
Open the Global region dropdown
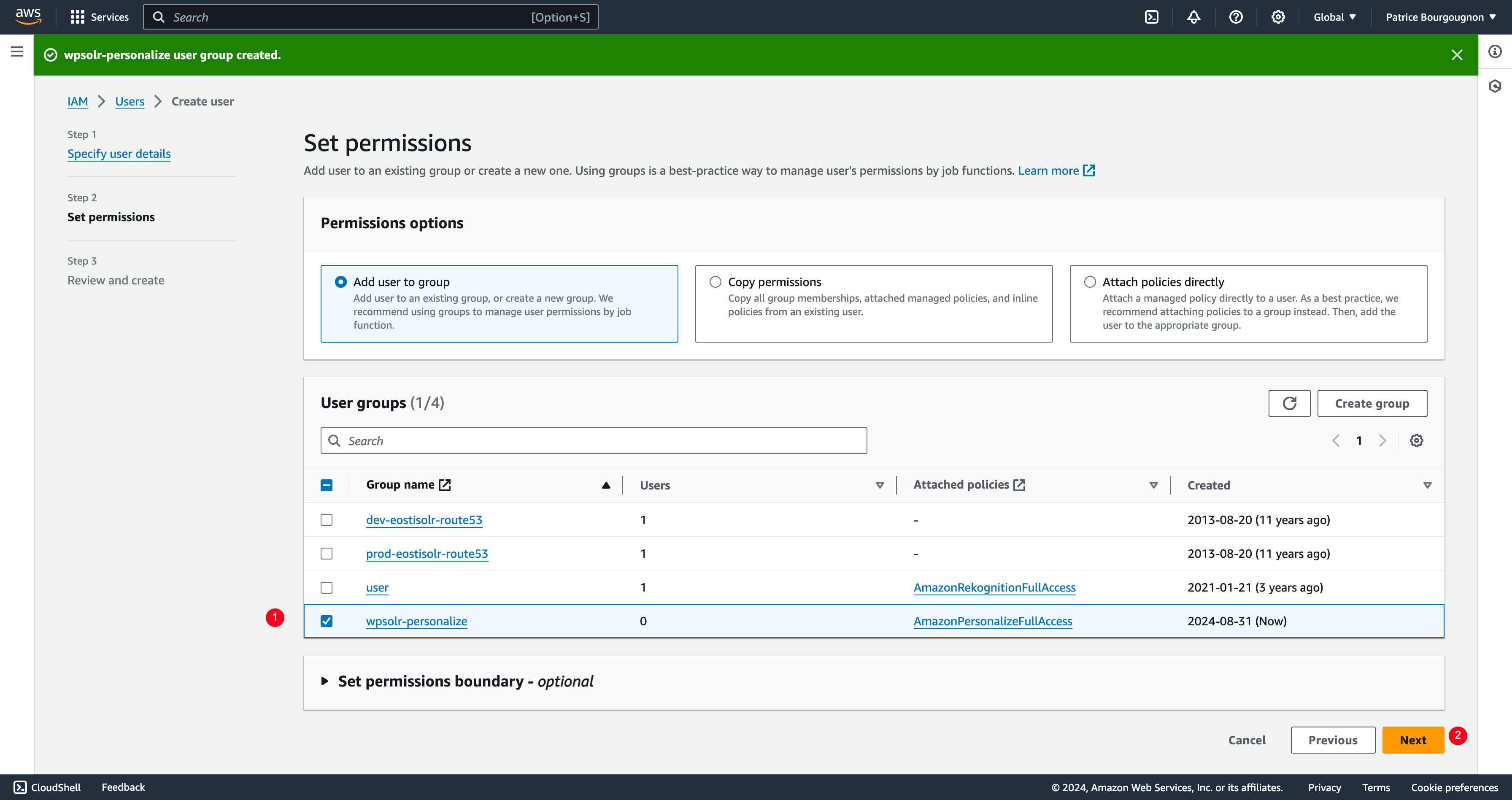(x=1335, y=17)
